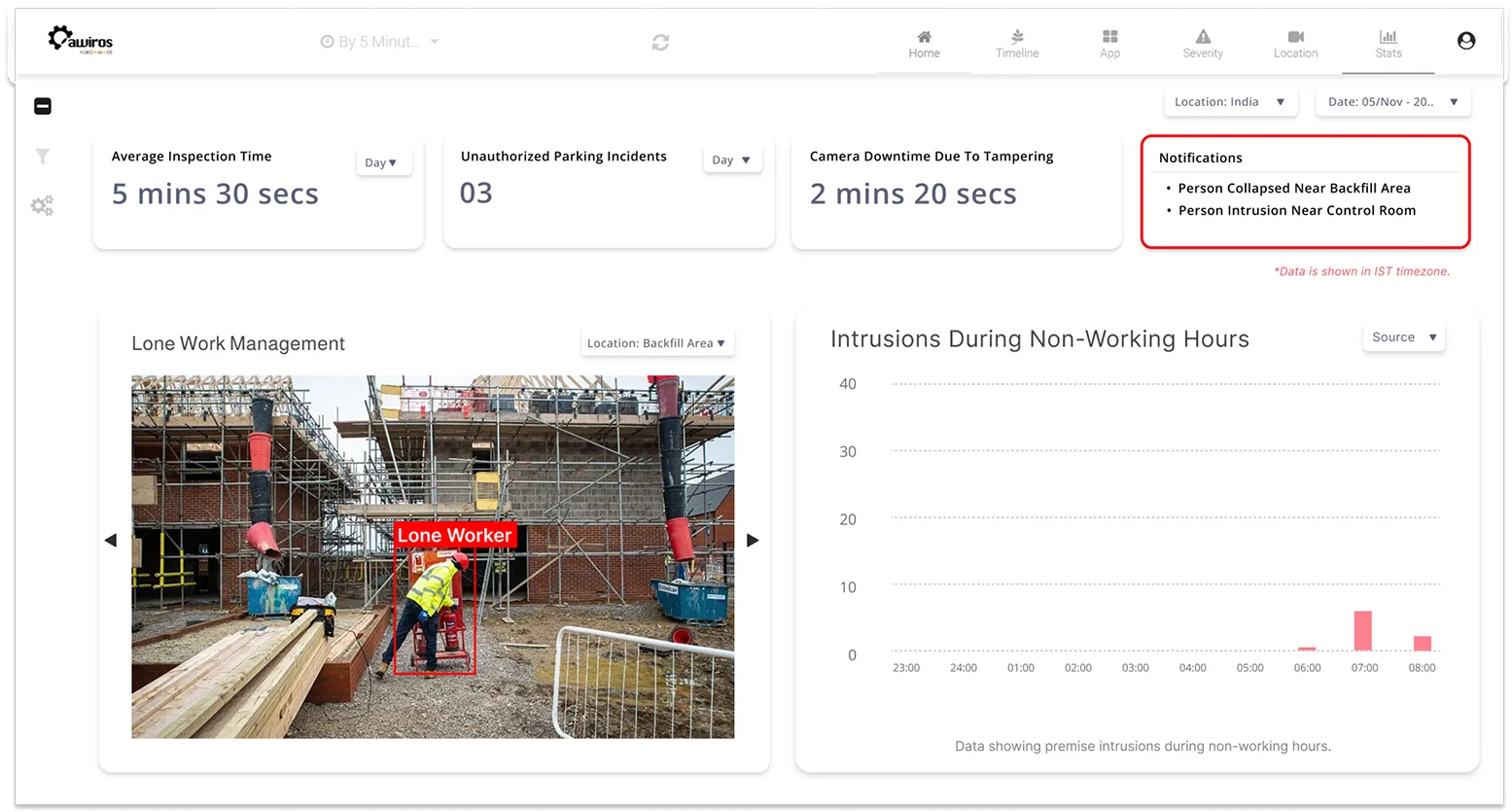Click the Lone Worker camera image
The height and width of the screenshot is (812, 1512).
(433, 556)
